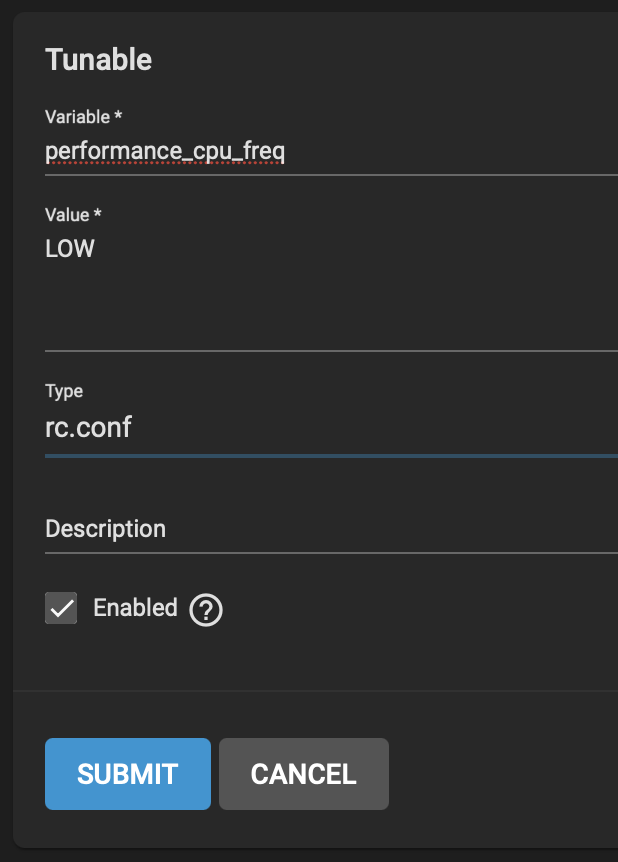Cancel editing the tunable

(x=304, y=773)
